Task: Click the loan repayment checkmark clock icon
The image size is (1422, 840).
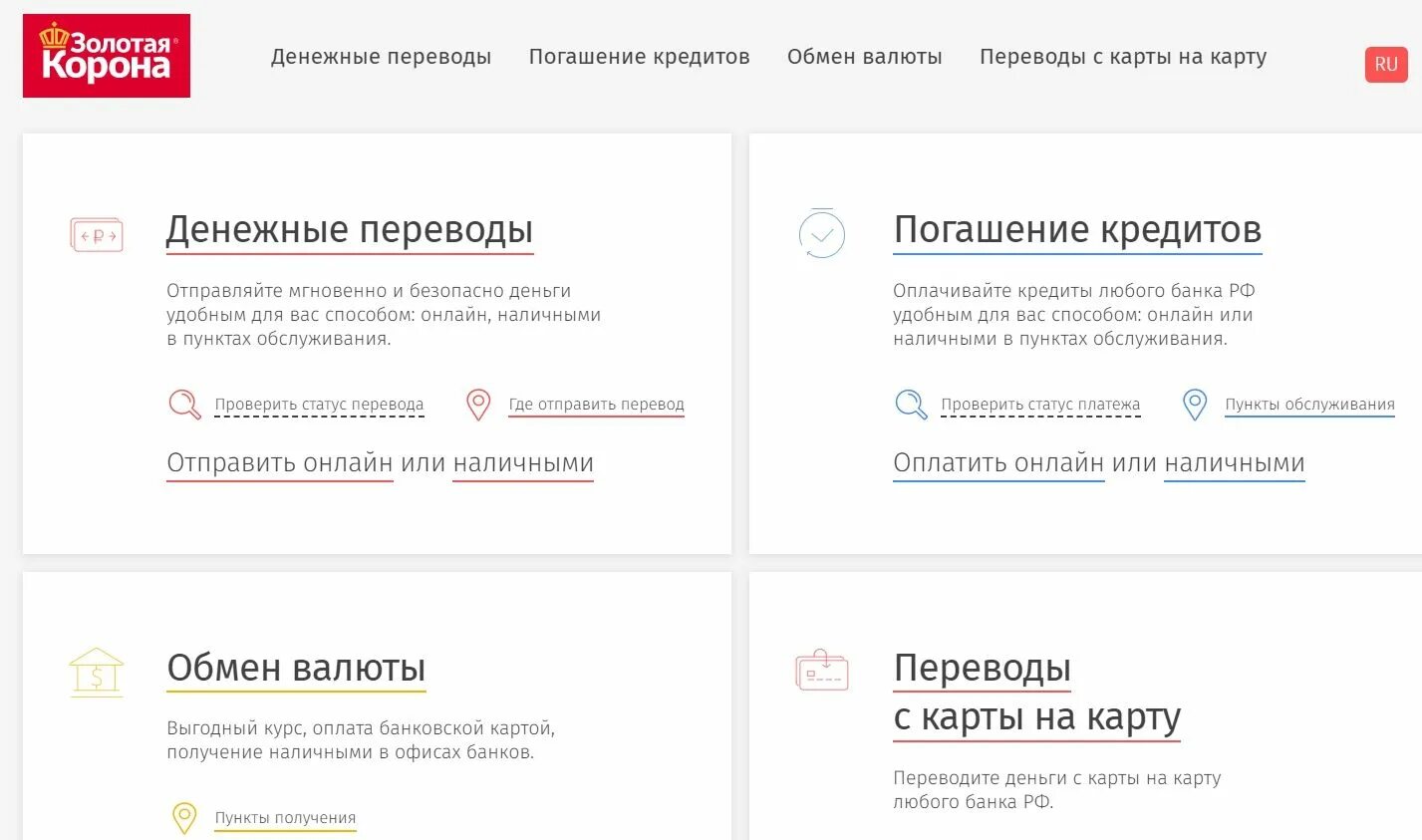Action: pyautogui.click(x=822, y=234)
